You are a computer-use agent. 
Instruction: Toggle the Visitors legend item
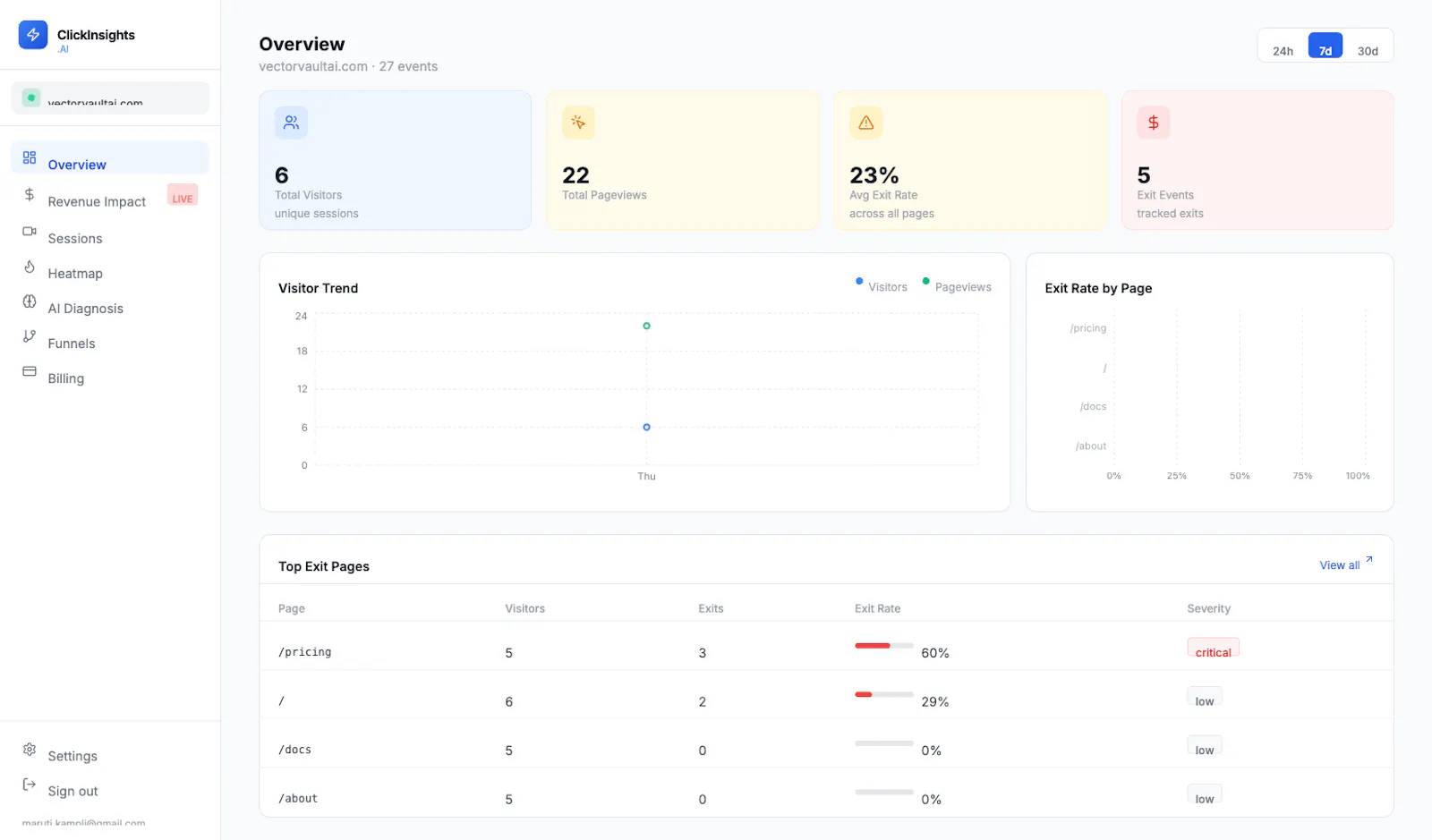pyautogui.click(x=882, y=286)
